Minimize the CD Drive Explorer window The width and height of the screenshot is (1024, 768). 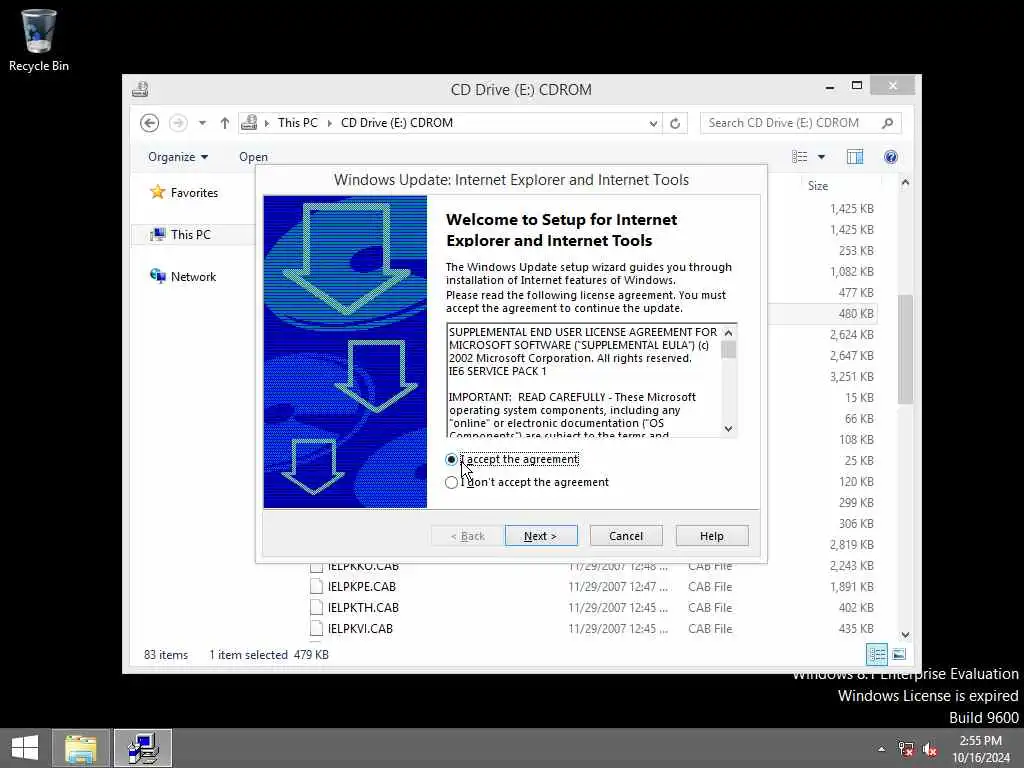click(x=829, y=86)
